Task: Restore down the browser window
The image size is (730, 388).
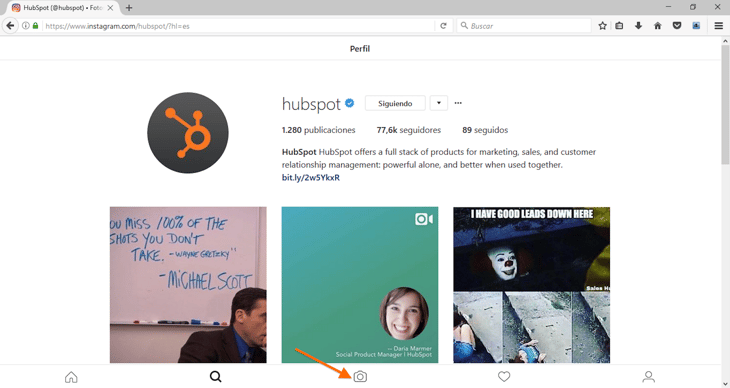Action: pyautogui.click(x=693, y=7)
